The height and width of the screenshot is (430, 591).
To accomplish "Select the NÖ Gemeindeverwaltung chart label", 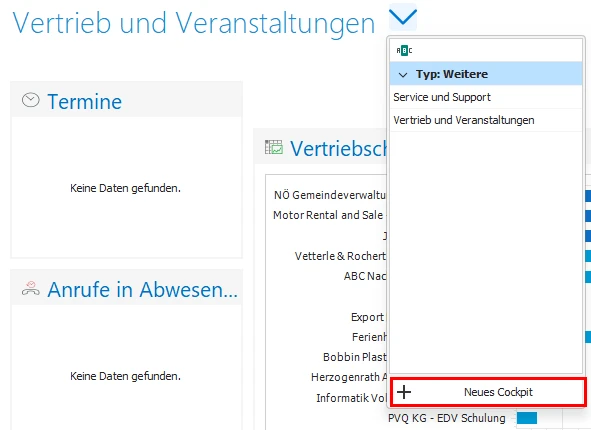I will (x=330, y=195).
